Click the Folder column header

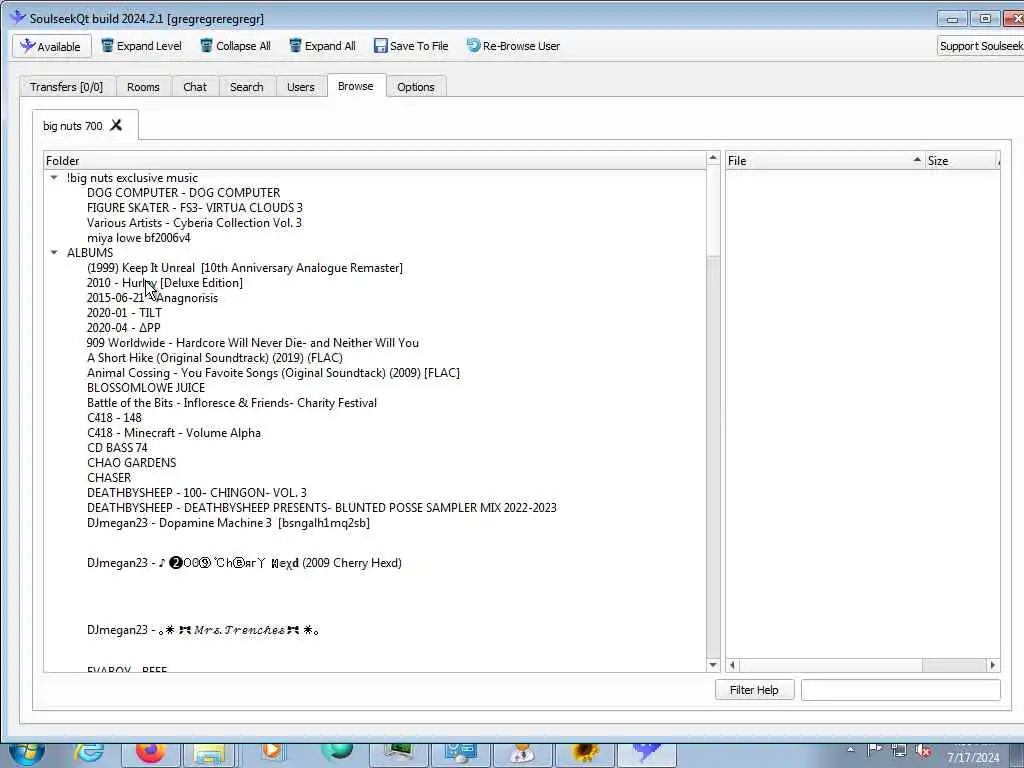(x=375, y=161)
